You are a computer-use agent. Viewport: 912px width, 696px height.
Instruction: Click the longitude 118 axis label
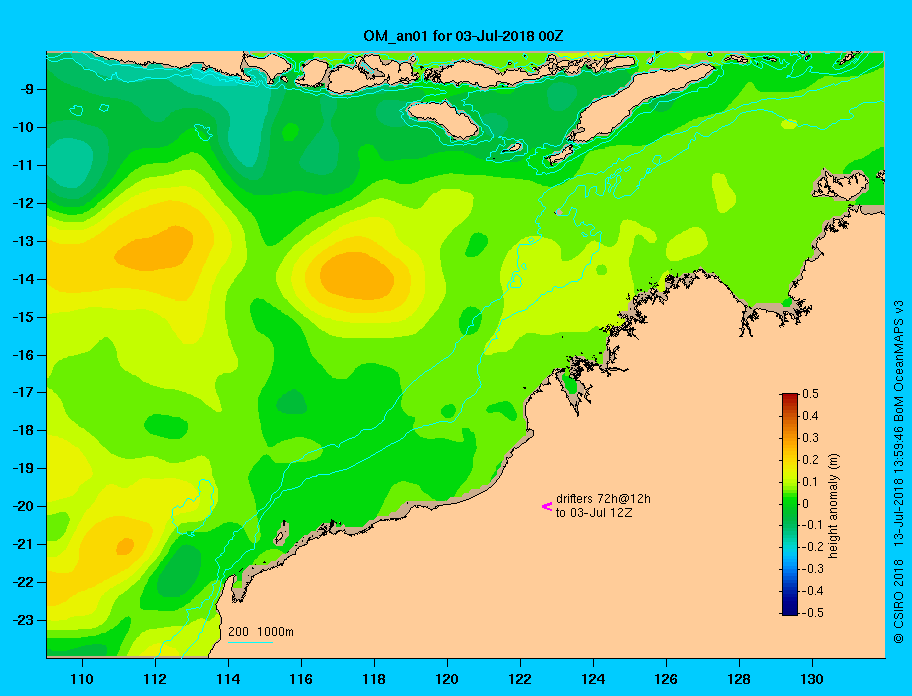click(x=374, y=679)
